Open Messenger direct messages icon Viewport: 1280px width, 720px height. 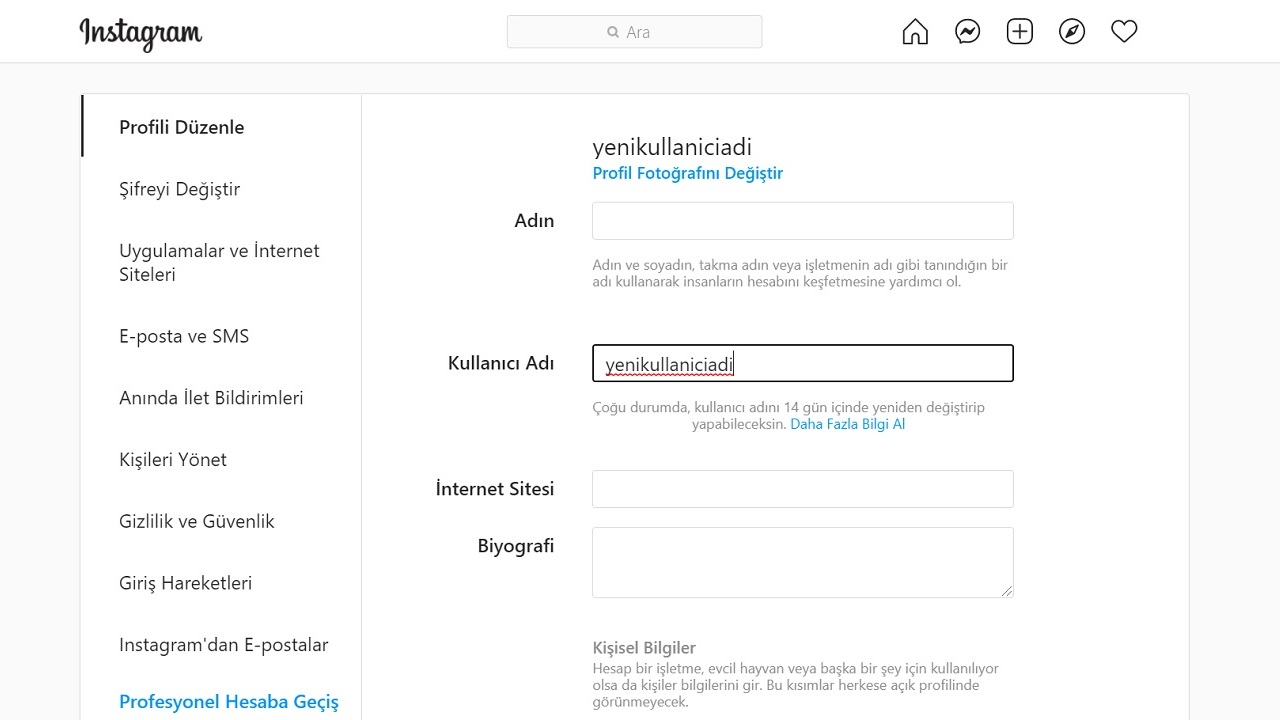click(967, 32)
